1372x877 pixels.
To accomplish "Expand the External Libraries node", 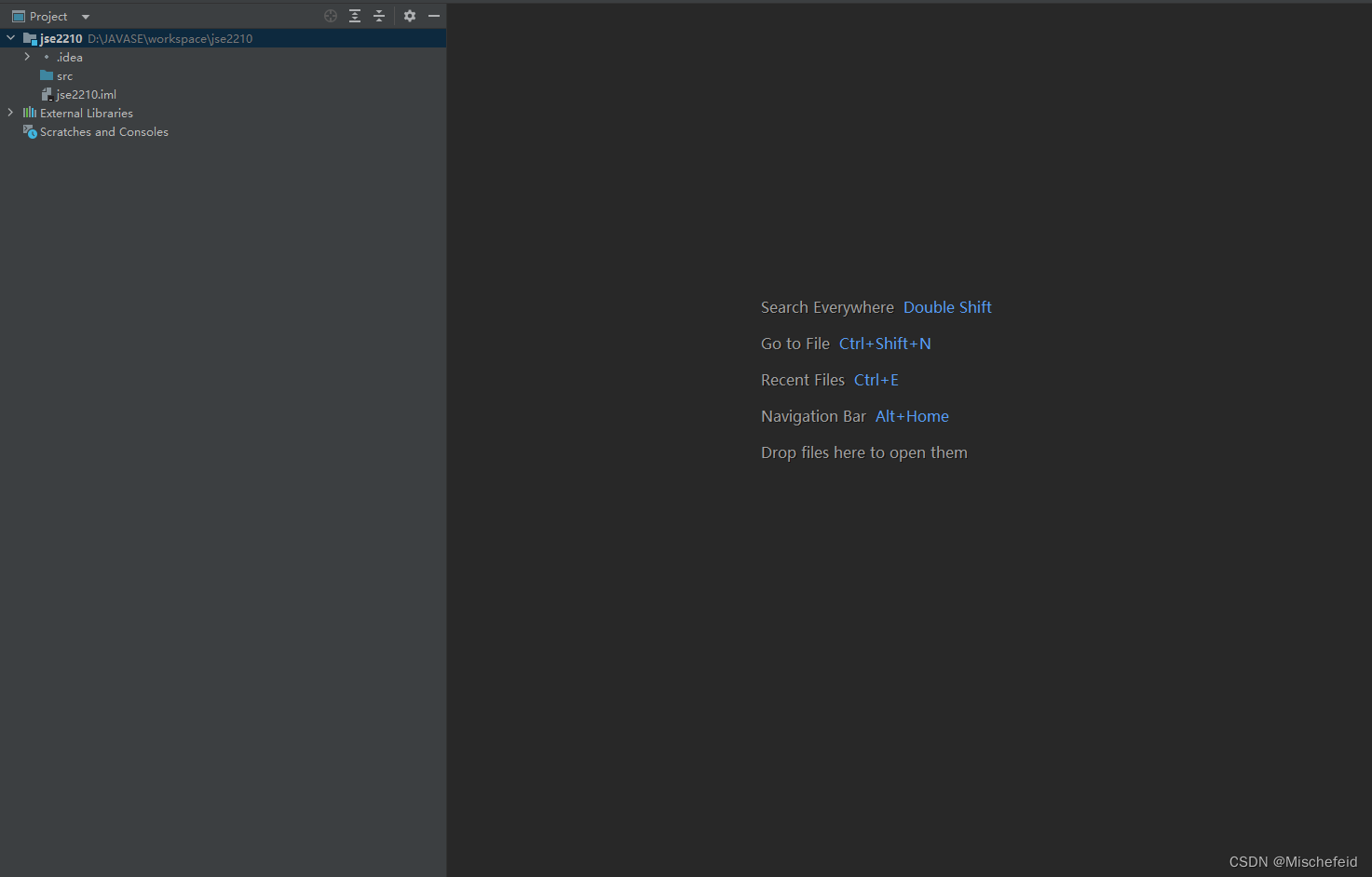I will (9, 113).
